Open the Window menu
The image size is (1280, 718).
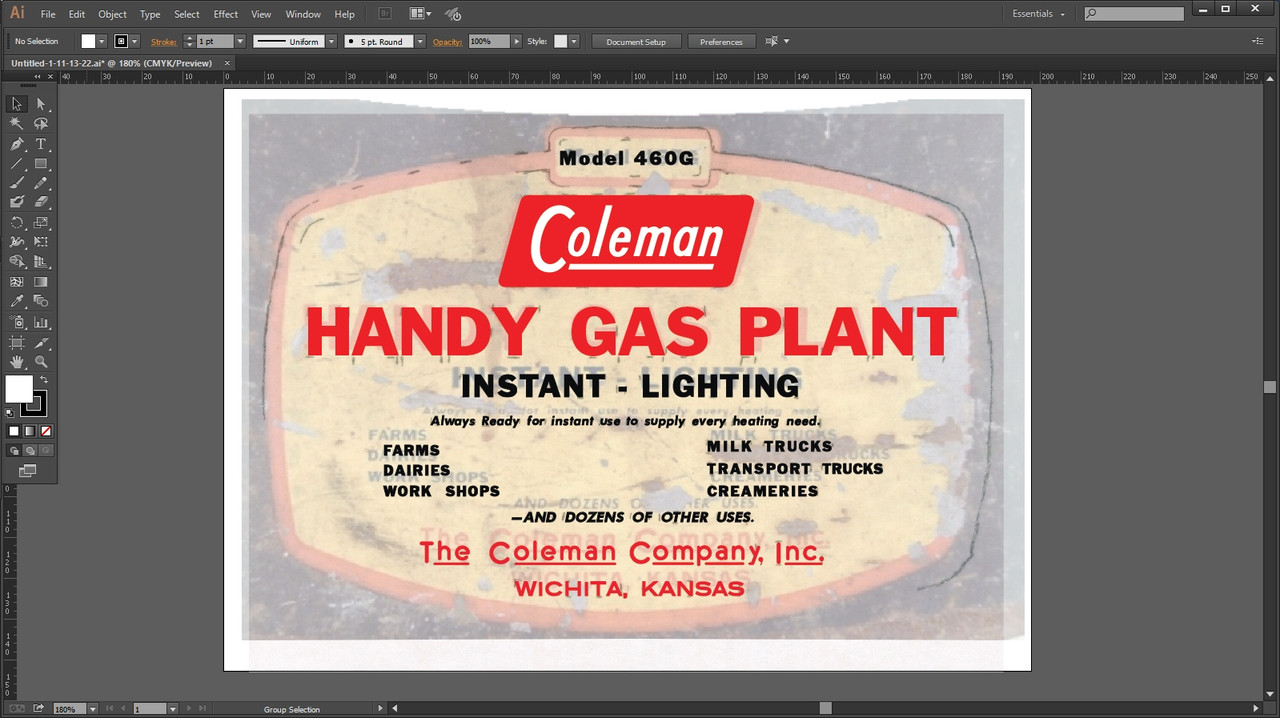[303, 14]
